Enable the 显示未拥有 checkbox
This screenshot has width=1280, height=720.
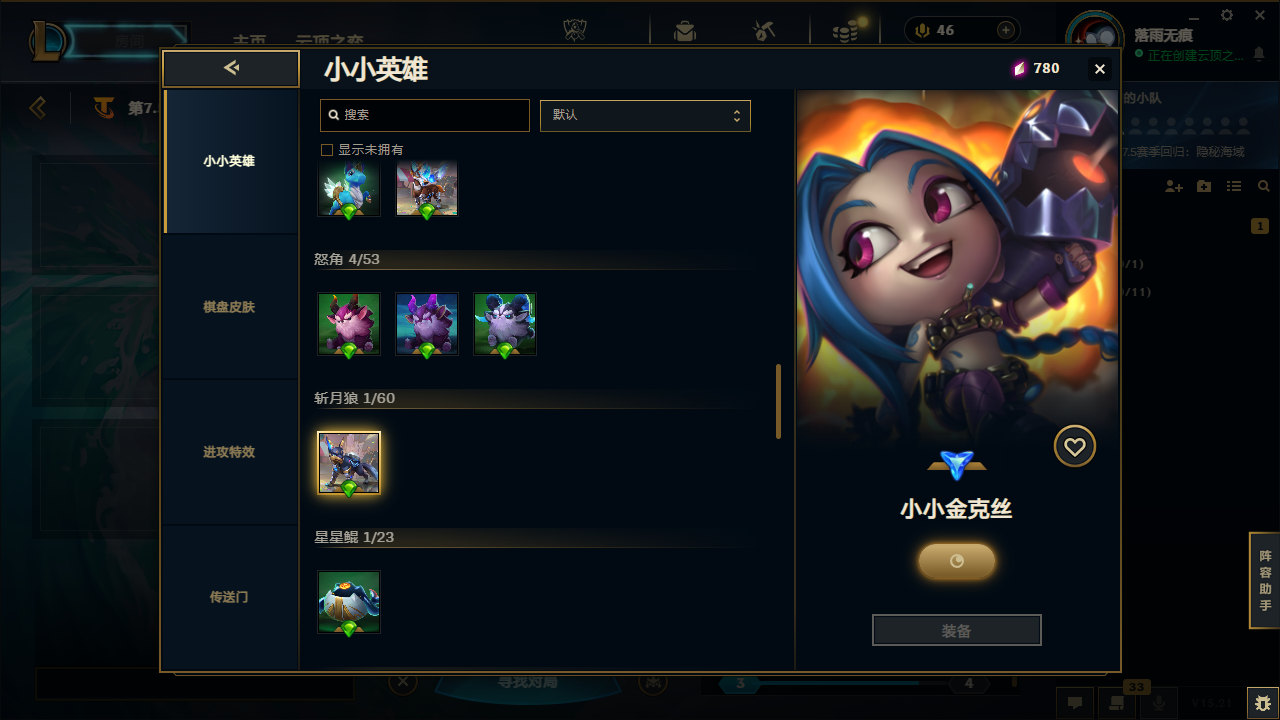326,150
